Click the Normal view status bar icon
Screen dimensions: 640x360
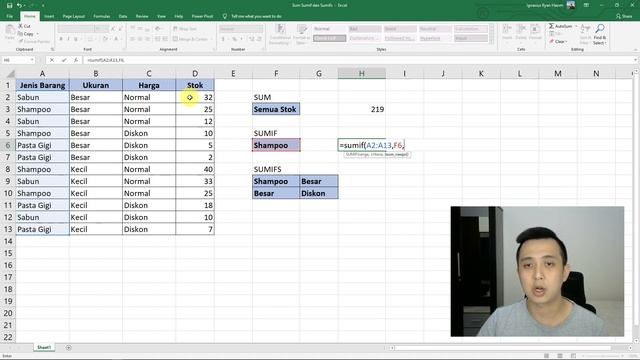point(547,356)
